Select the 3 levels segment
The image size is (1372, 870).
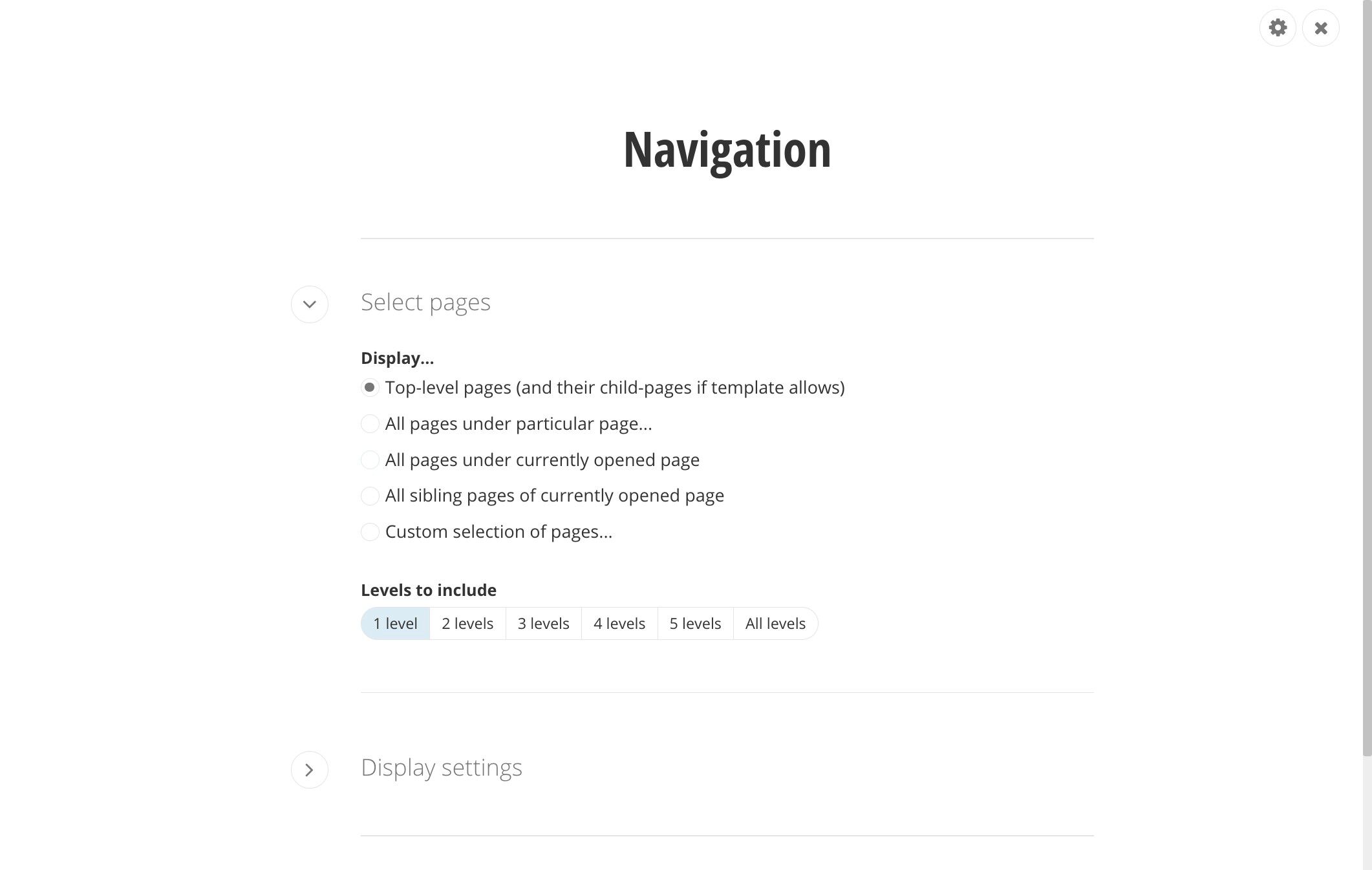tap(543, 624)
